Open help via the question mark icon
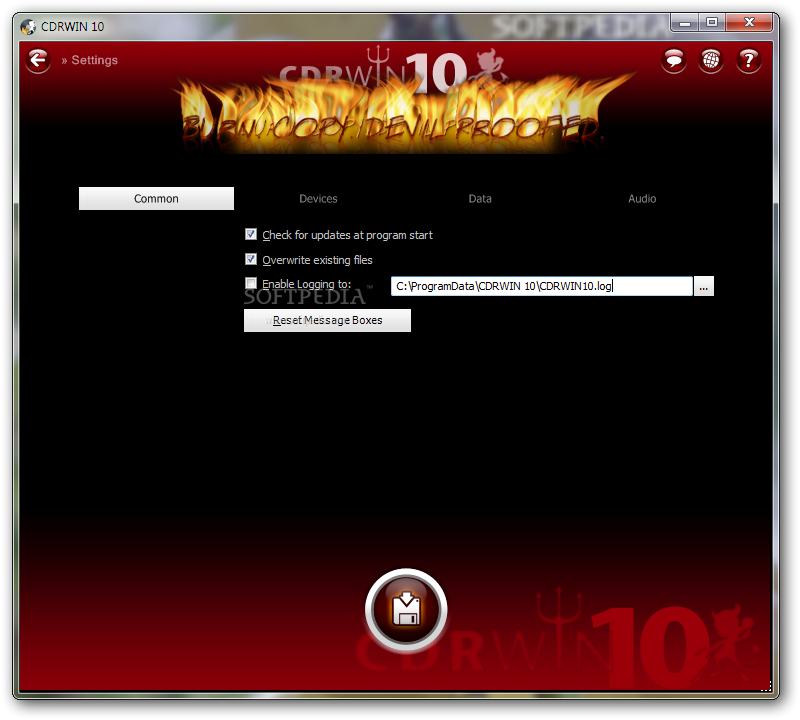 tap(748, 61)
